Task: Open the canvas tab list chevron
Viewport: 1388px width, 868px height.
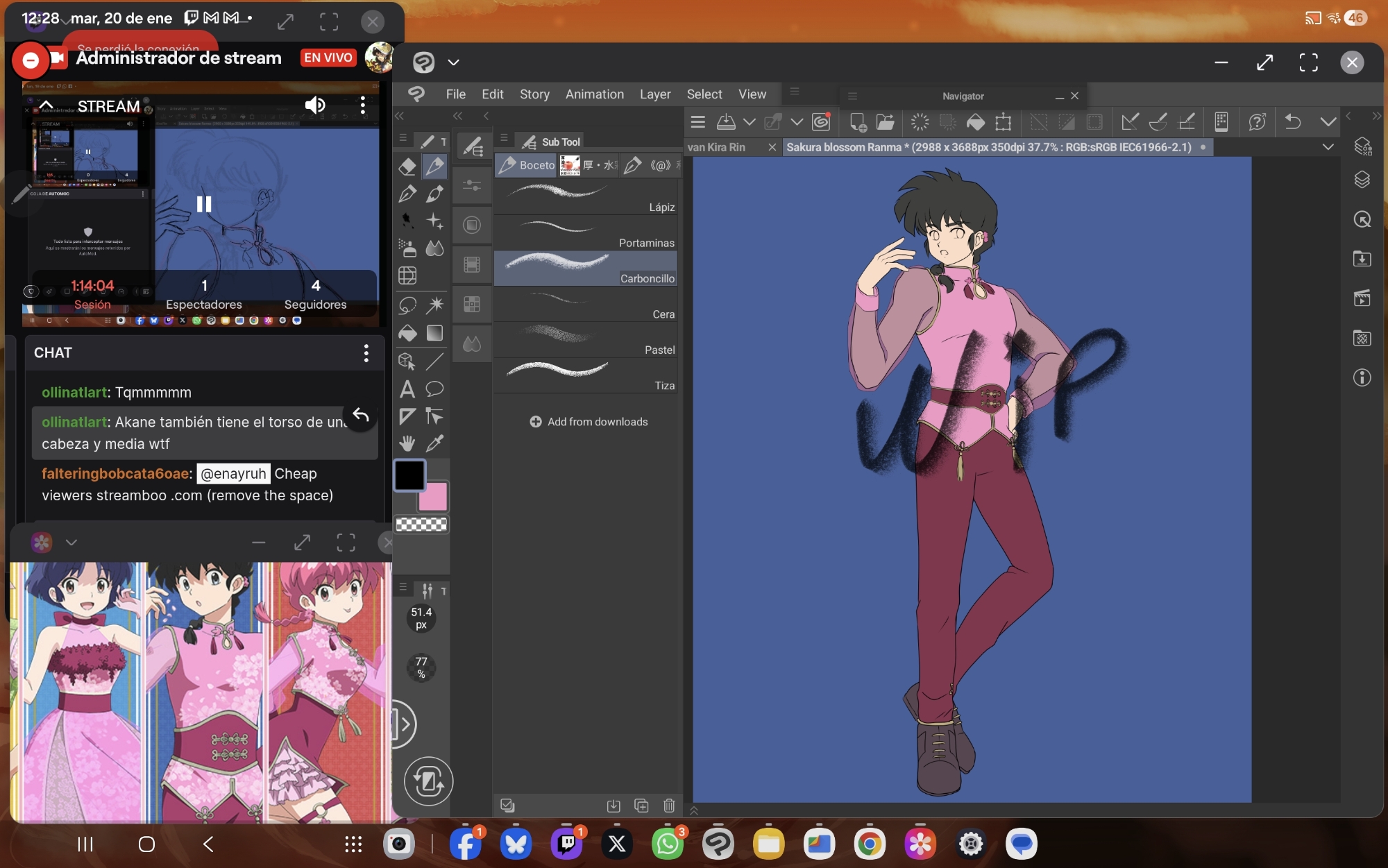Action: [1328, 147]
